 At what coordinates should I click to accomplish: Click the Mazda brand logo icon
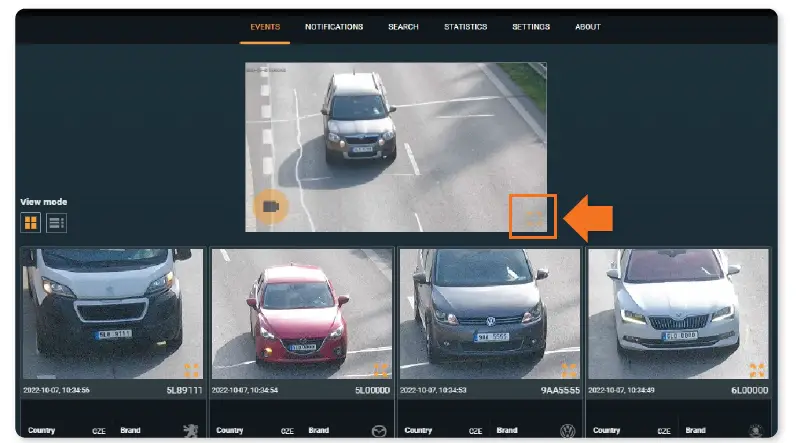(379, 431)
